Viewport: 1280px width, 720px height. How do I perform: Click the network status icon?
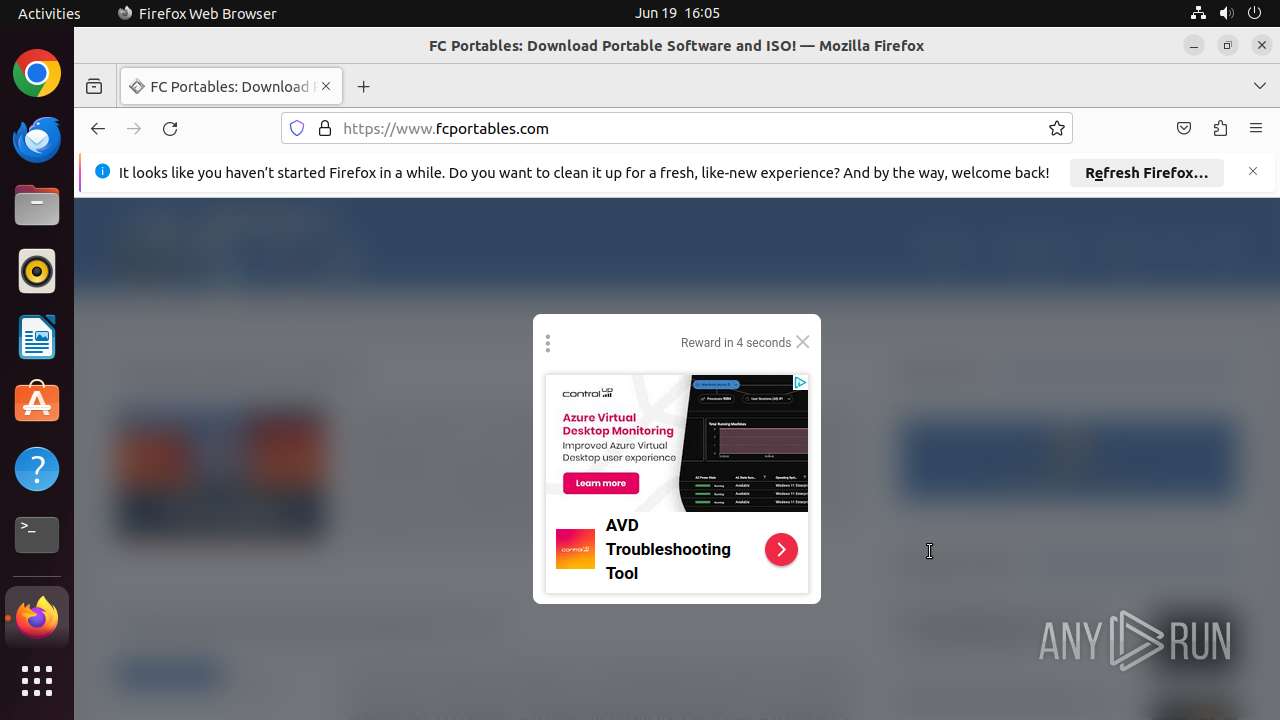1198,13
